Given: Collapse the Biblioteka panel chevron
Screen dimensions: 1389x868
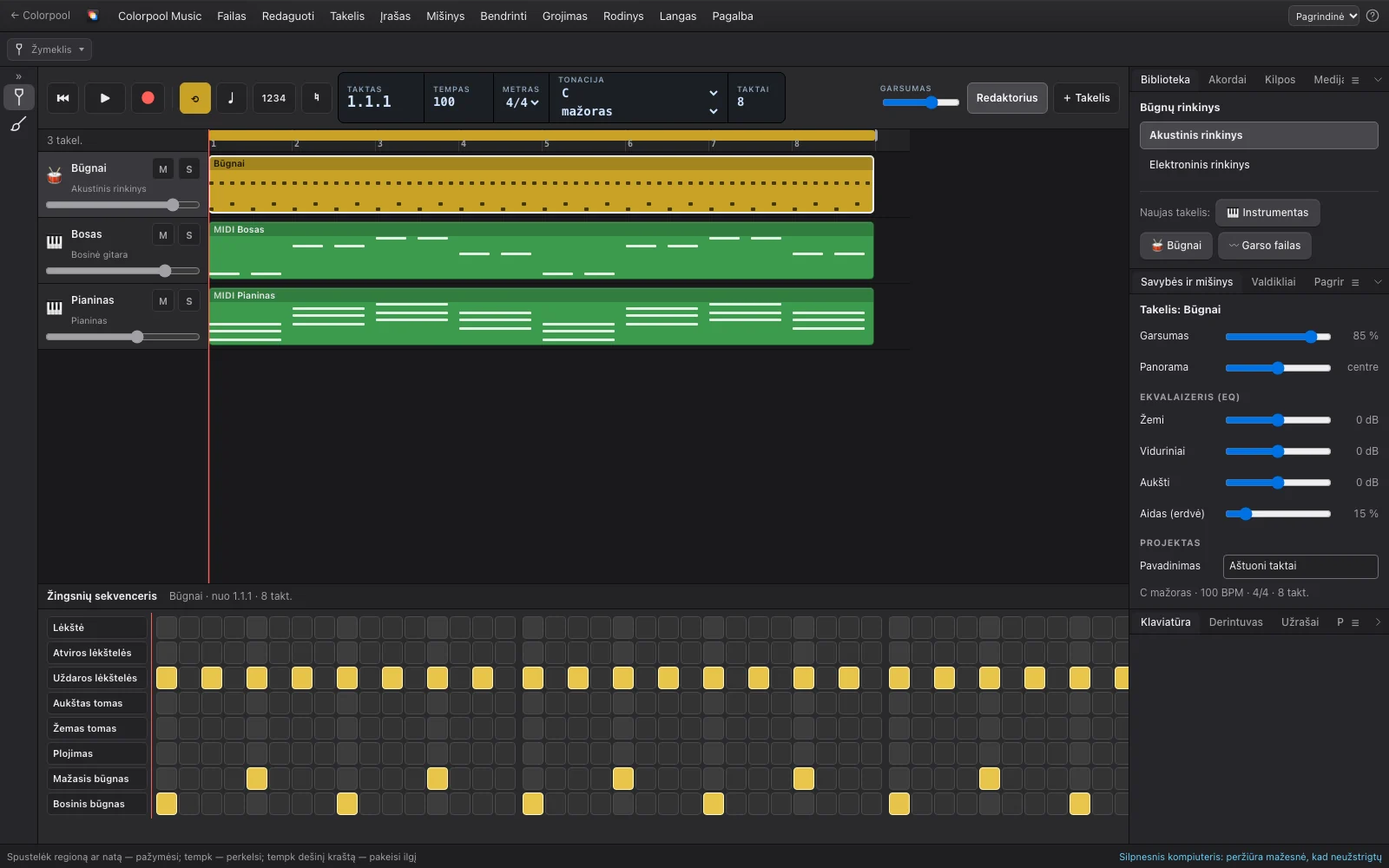Looking at the screenshot, I should 1378,80.
